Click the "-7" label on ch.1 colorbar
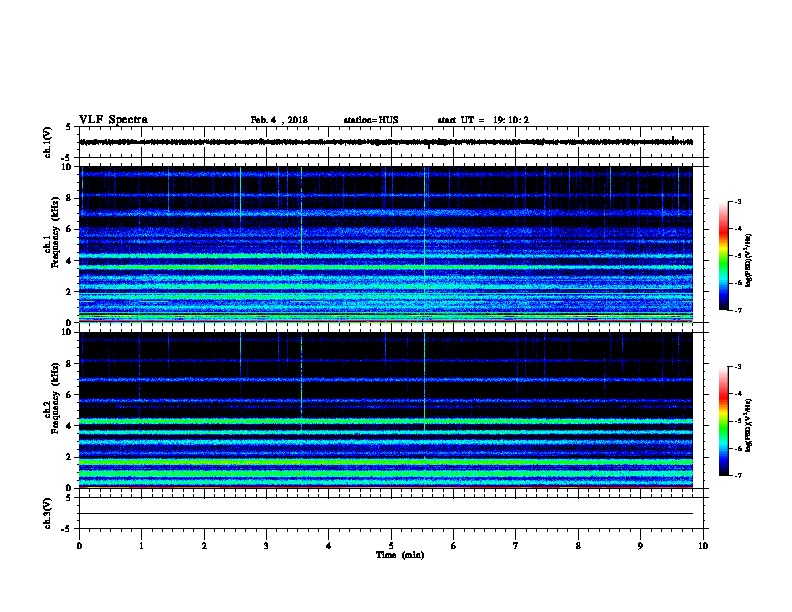Screen dimensions: 792x612 pos(737,310)
